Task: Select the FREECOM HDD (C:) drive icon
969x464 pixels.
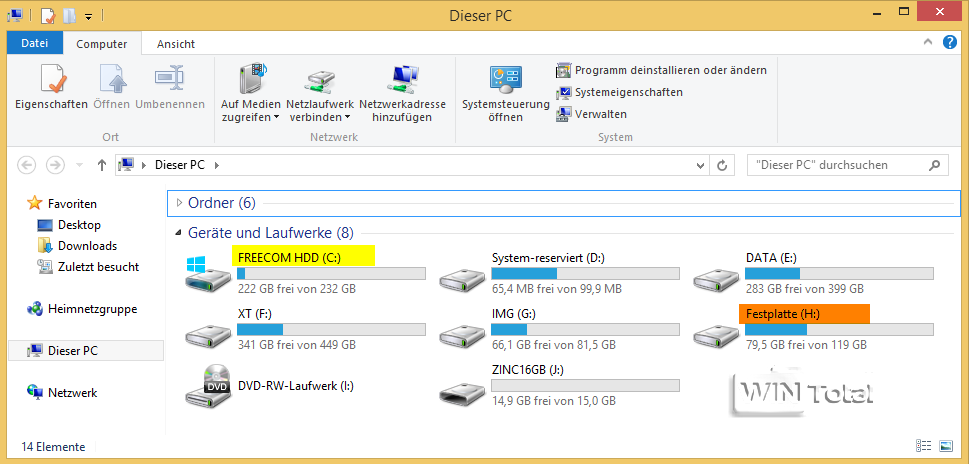Action: 208,275
